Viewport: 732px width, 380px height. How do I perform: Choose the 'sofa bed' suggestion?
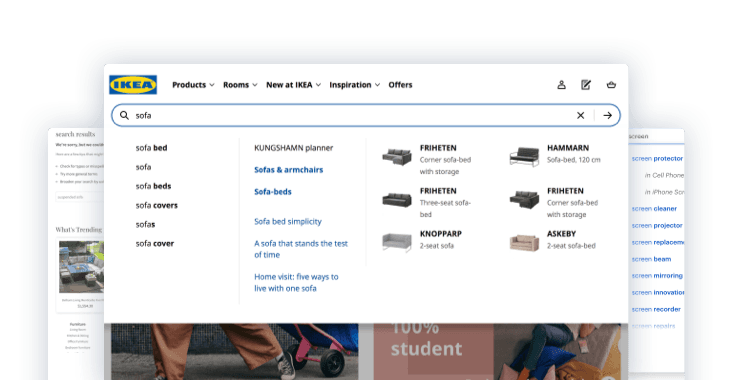coord(151,148)
